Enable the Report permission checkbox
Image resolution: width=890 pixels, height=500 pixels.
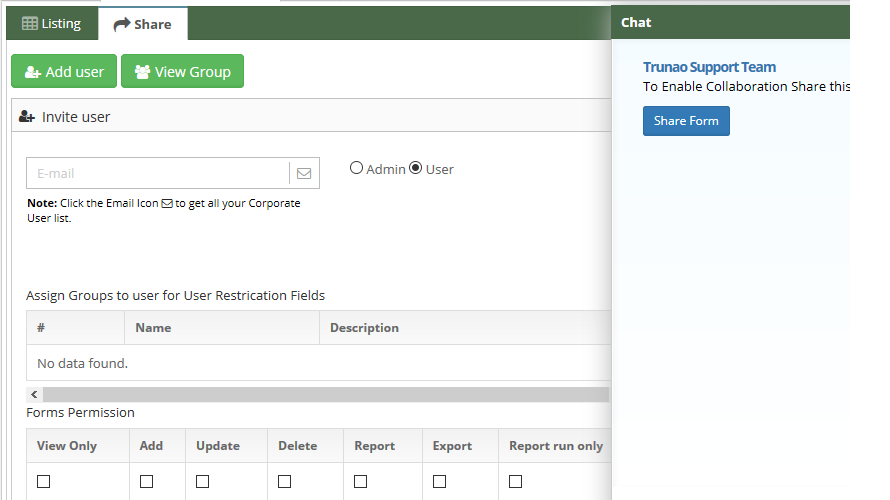pos(360,481)
